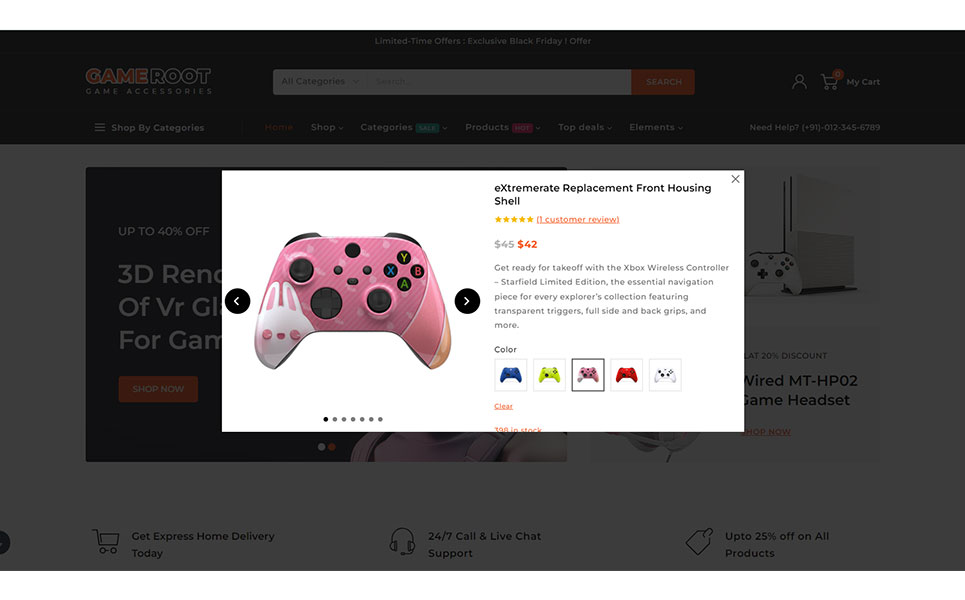Show the next product image with right arrow

point(467,301)
